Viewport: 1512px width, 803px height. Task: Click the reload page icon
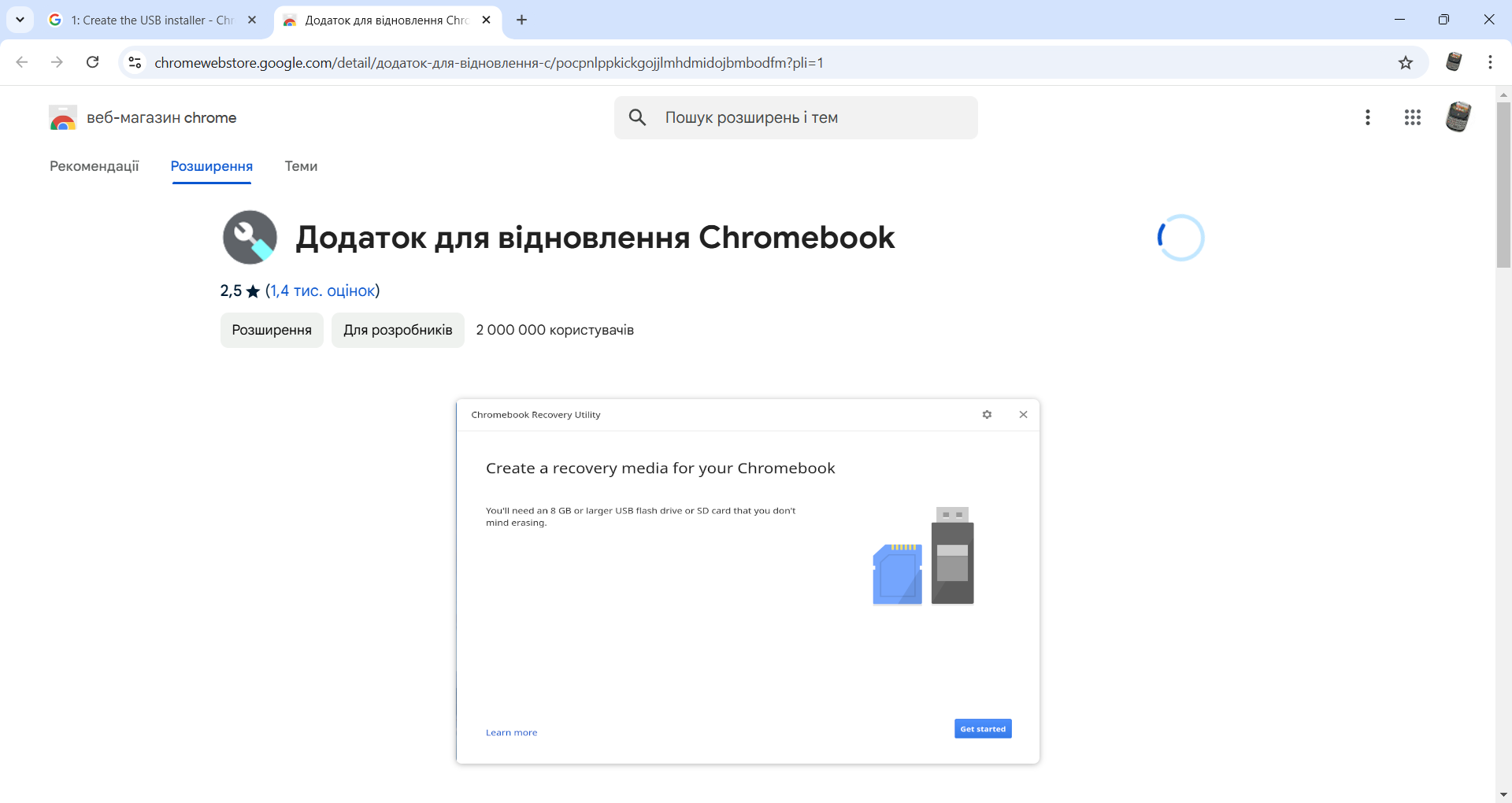tap(92, 62)
